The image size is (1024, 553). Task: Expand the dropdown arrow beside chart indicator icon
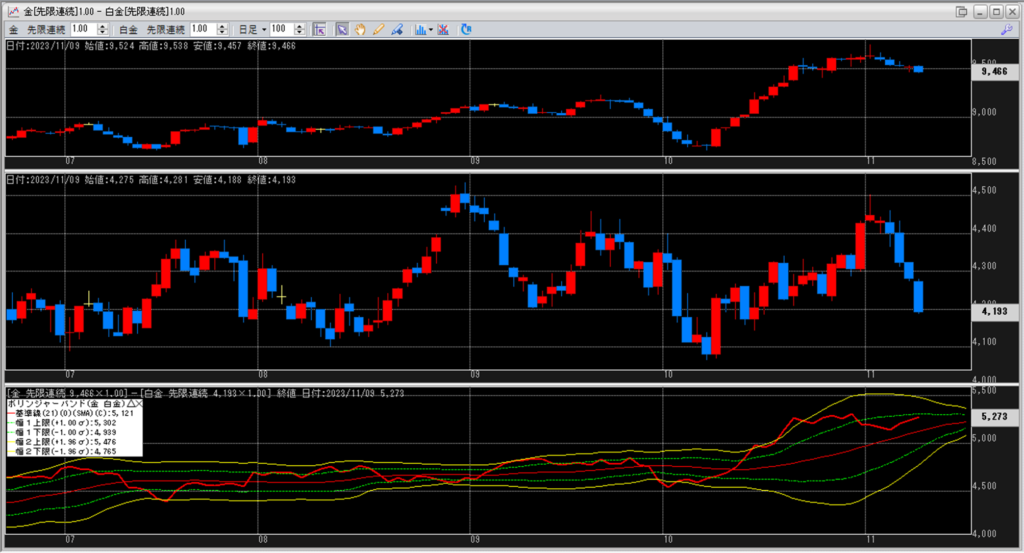430,30
